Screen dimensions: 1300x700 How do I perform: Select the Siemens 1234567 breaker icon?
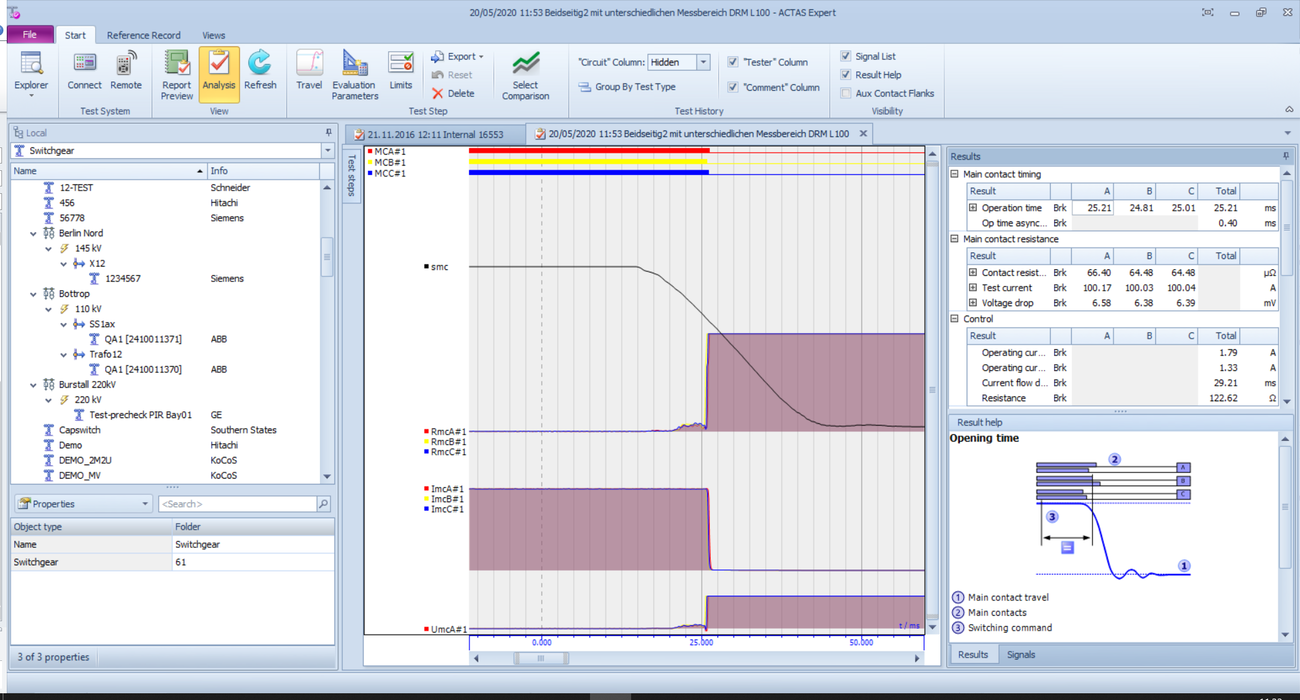[94, 279]
